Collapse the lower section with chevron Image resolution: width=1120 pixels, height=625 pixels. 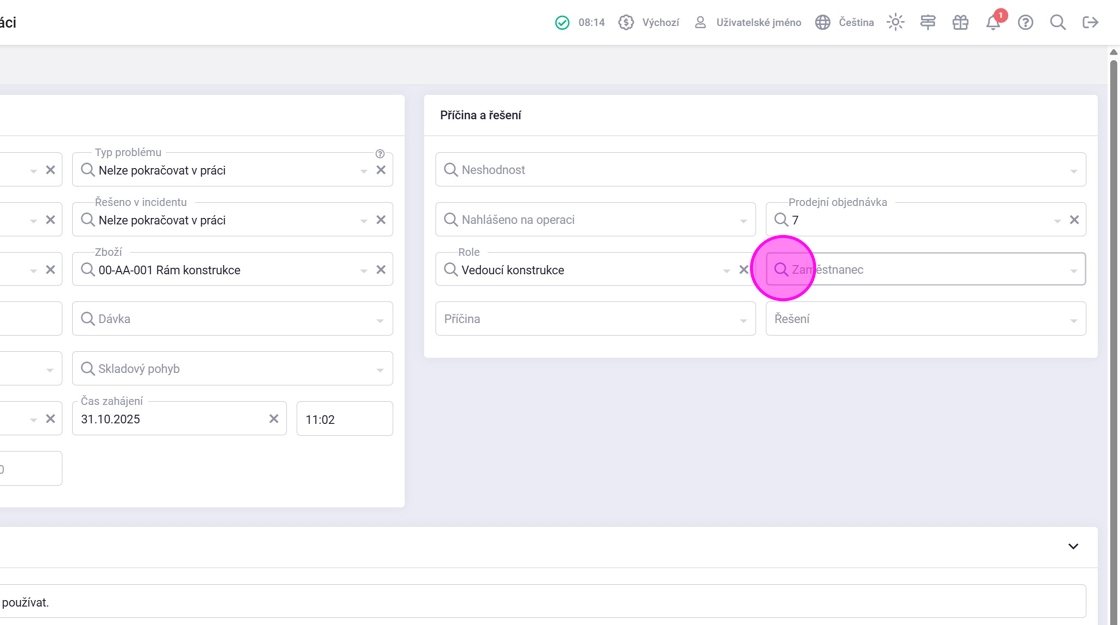[x=1073, y=547]
